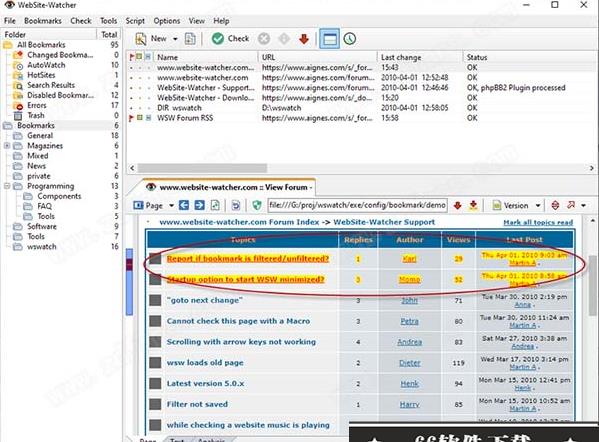Select the www.website-watcher.com View Forum tab
599x442 pixels.
[x=229, y=188]
